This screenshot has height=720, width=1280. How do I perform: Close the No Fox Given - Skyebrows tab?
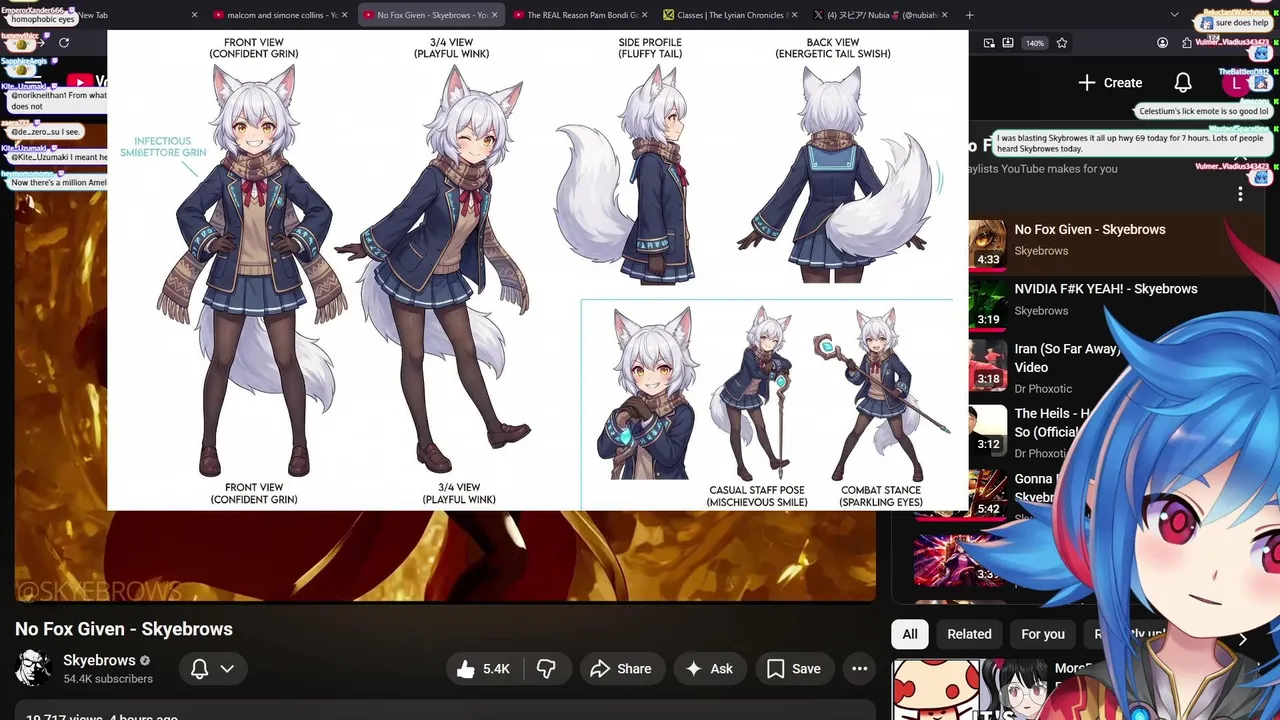click(494, 15)
